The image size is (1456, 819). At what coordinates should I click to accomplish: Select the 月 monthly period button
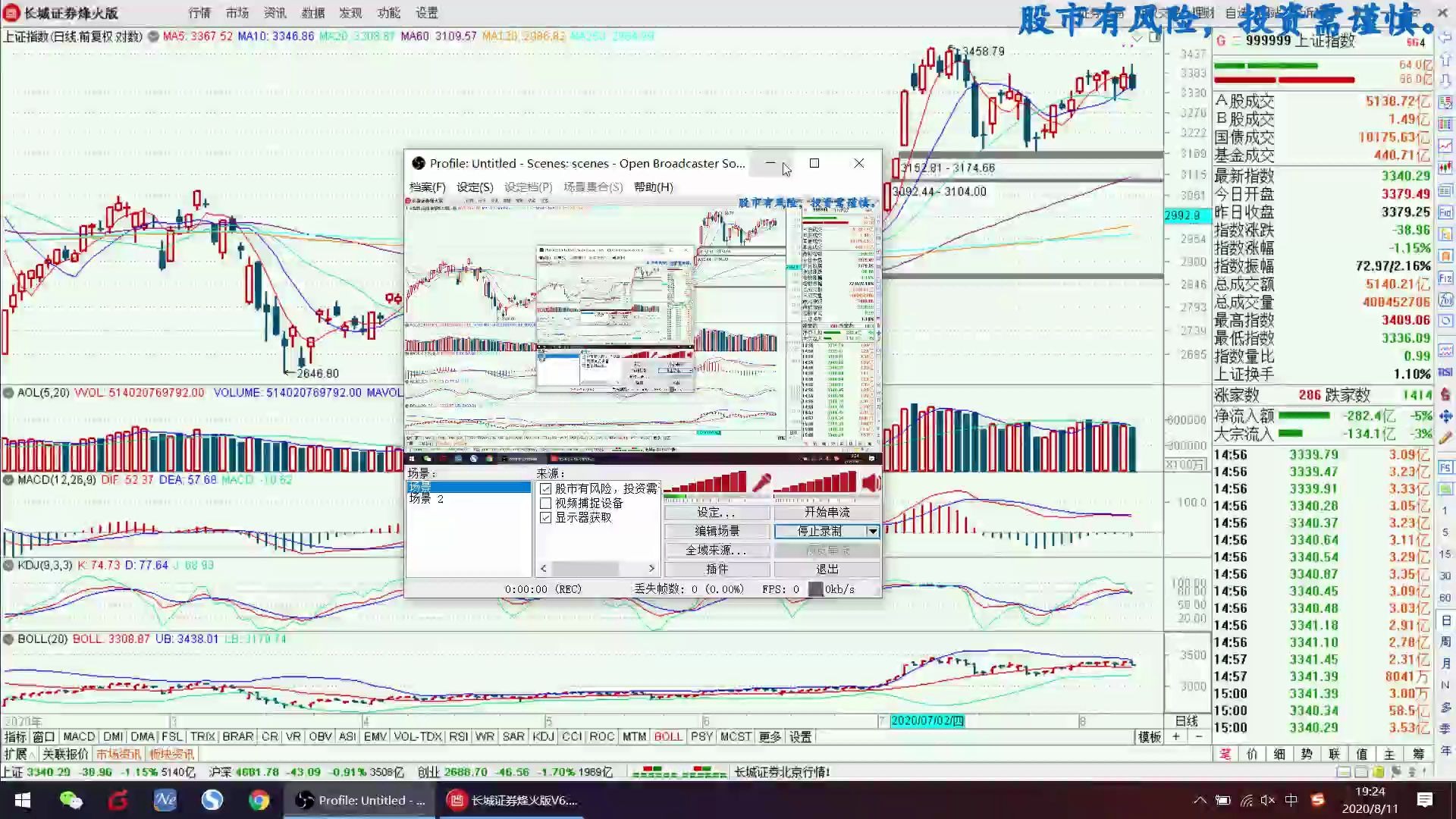pyautogui.click(x=1445, y=664)
